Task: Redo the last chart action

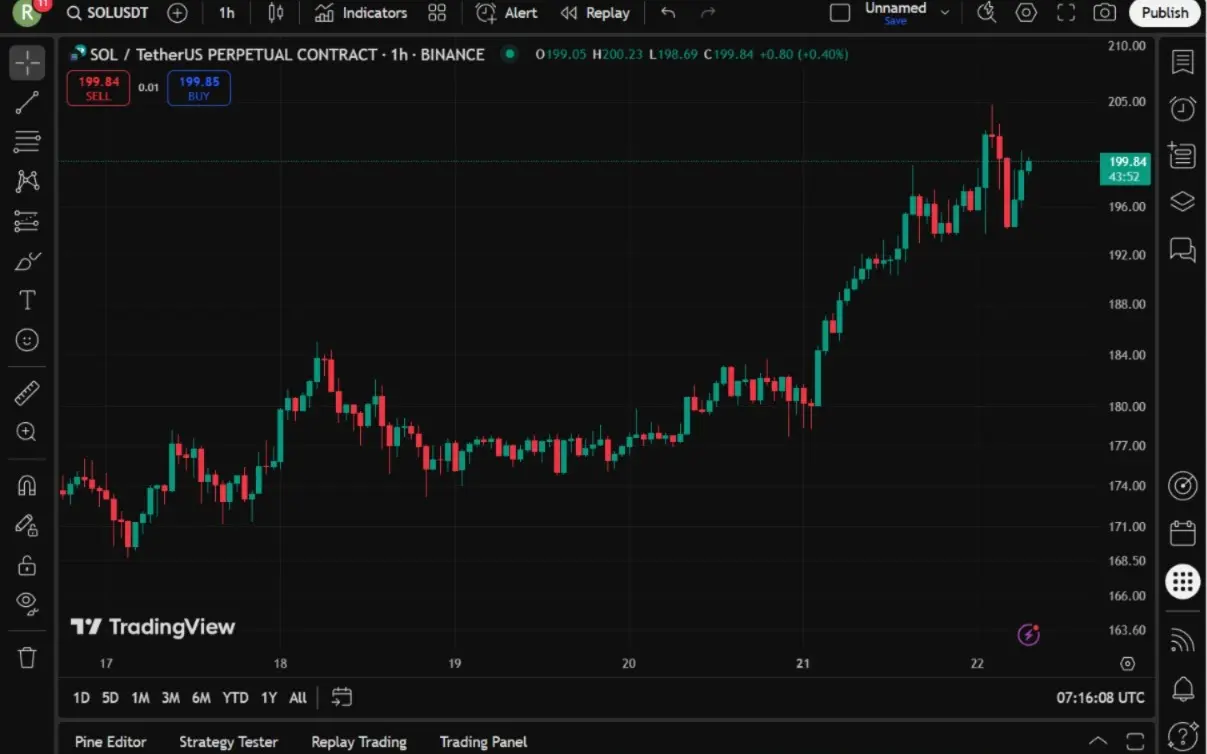Action: [708, 13]
